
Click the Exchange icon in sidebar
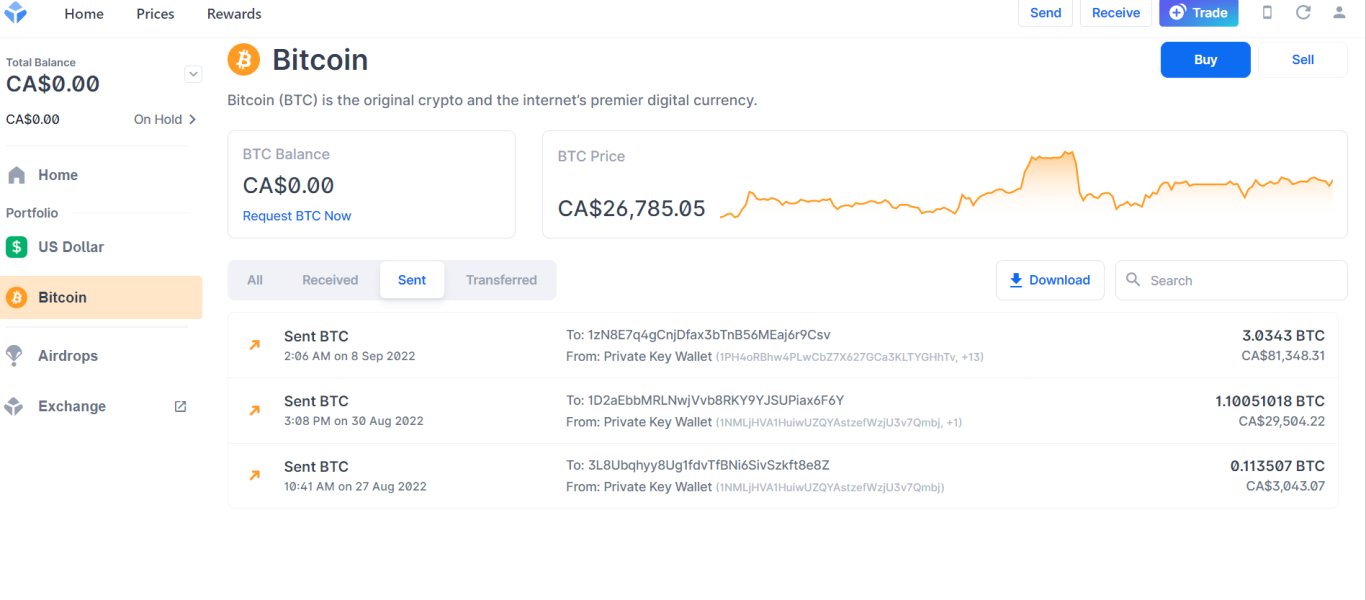pyautogui.click(x=14, y=407)
